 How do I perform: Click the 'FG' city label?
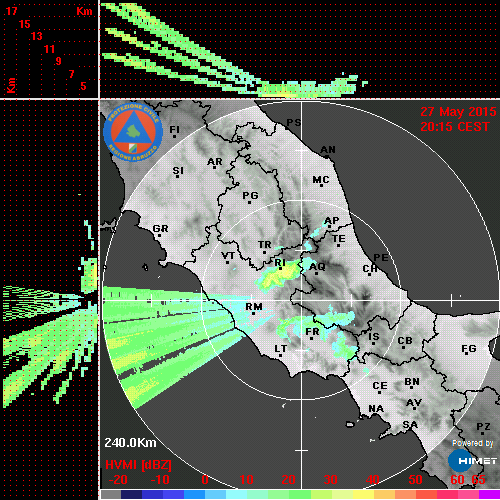(469, 349)
